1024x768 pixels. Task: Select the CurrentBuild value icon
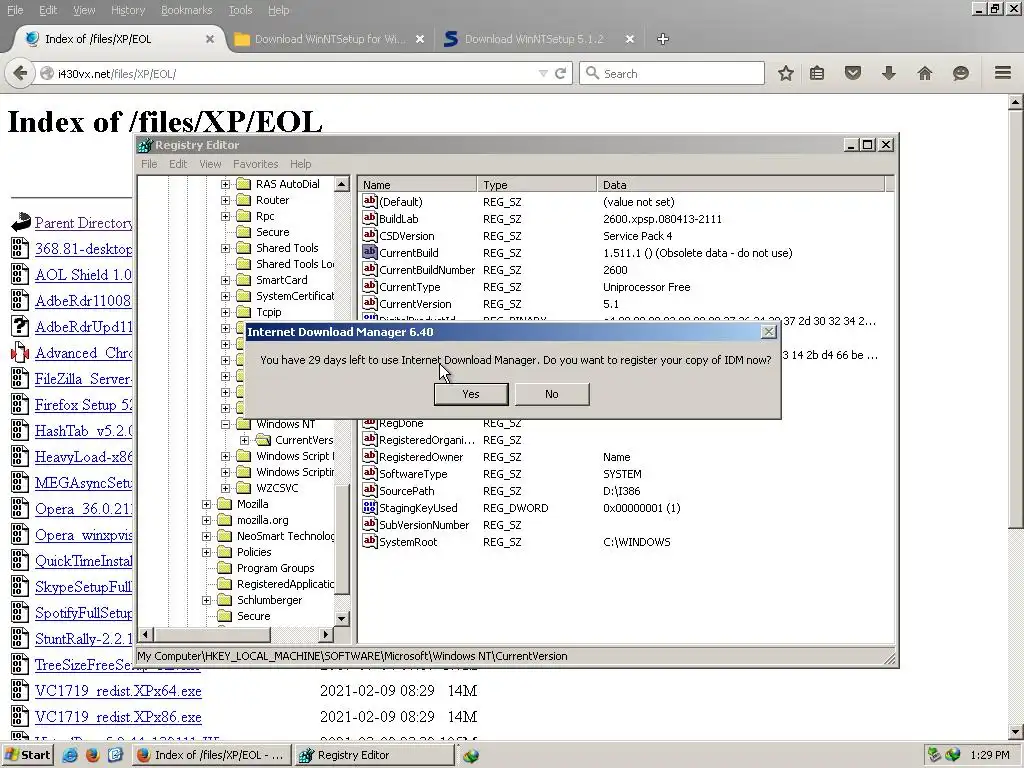[x=370, y=253]
